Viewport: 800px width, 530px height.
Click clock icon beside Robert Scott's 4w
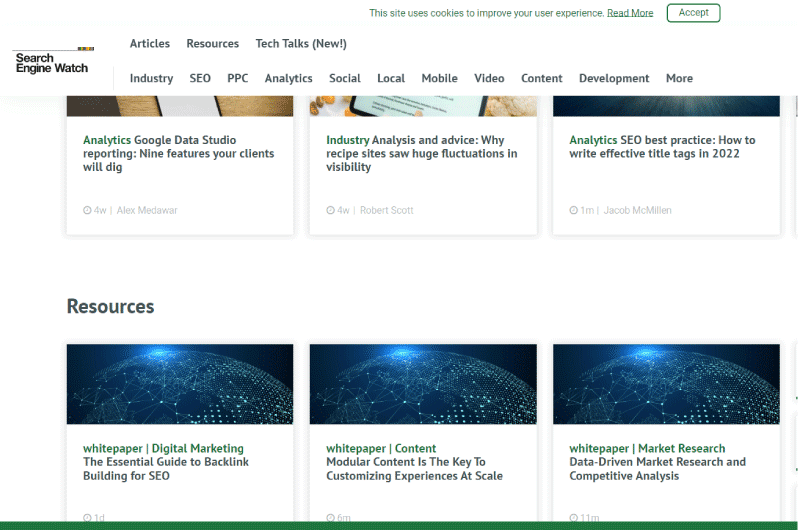click(x=331, y=210)
